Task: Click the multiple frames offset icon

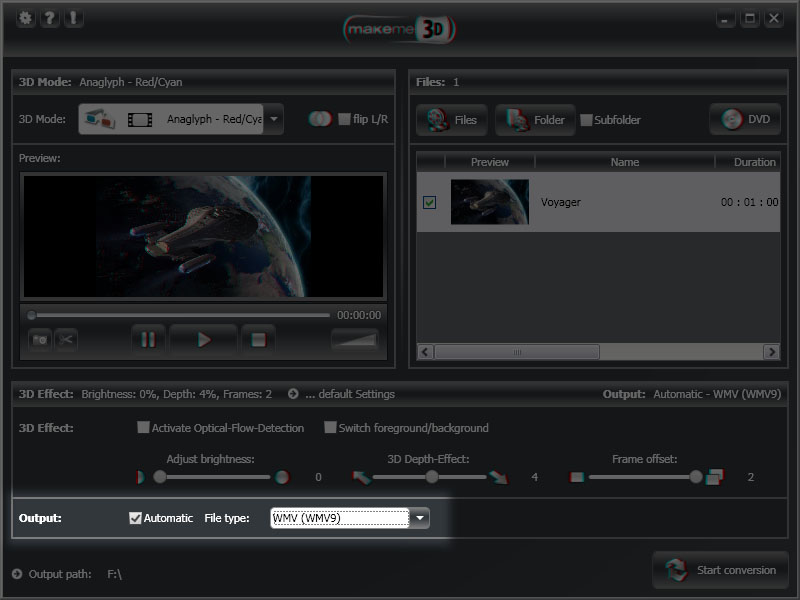Action: pyautogui.click(x=715, y=477)
